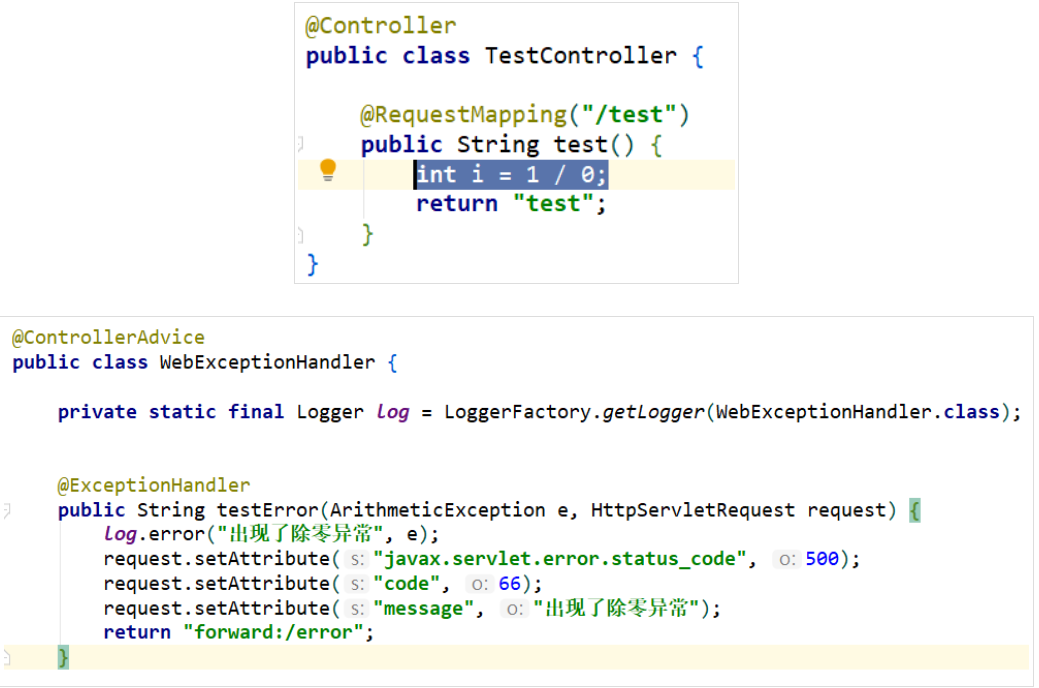Click fold end marker after forward:/error
Viewport: 1039px width, 688px height.
click(7, 657)
